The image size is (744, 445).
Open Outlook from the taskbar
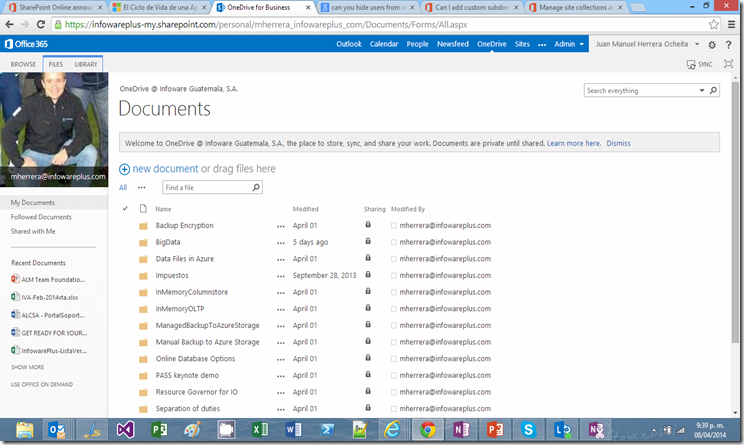pyautogui.click(x=58, y=430)
